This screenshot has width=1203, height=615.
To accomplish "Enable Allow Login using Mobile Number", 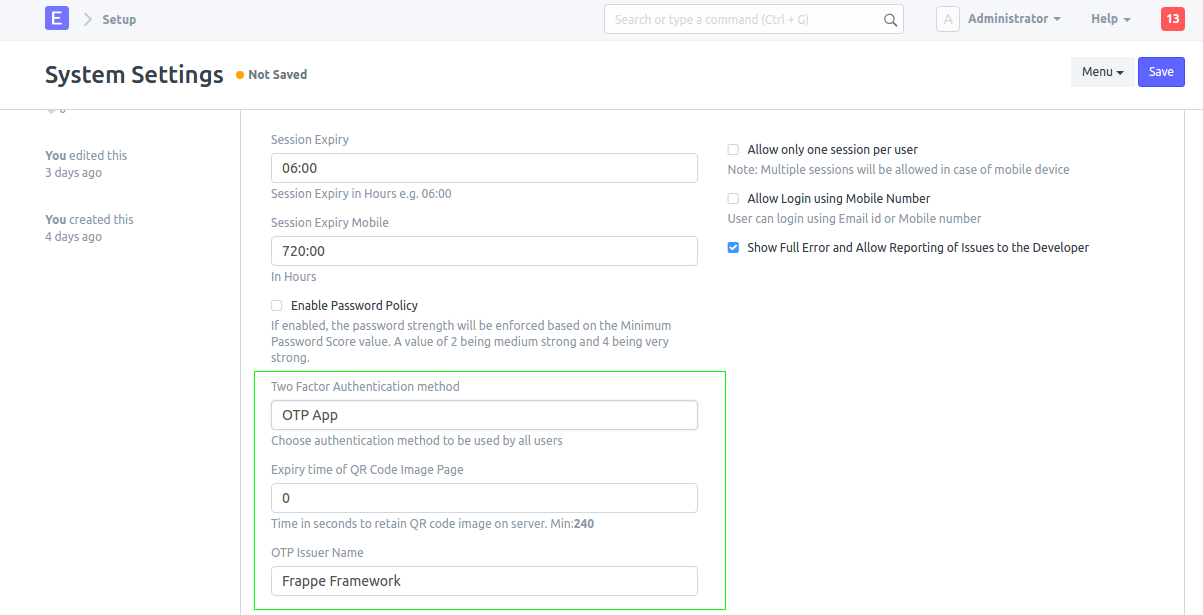I will (x=733, y=198).
